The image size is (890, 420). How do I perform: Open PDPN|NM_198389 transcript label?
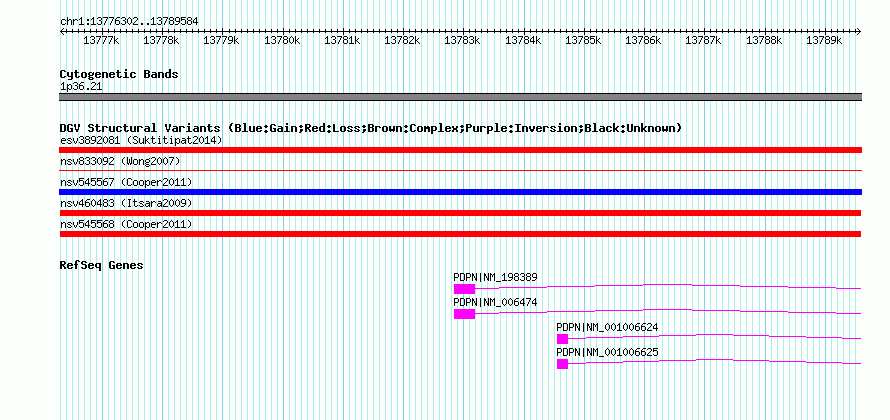click(495, 278)
